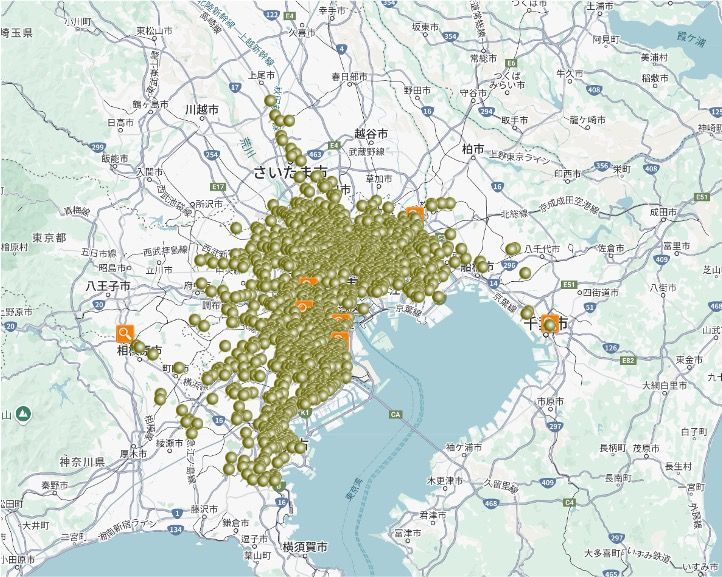This screenshot has height=577, width=722.
Task: Click the 神奈川県 prefecture label
Action: [82, 462]
